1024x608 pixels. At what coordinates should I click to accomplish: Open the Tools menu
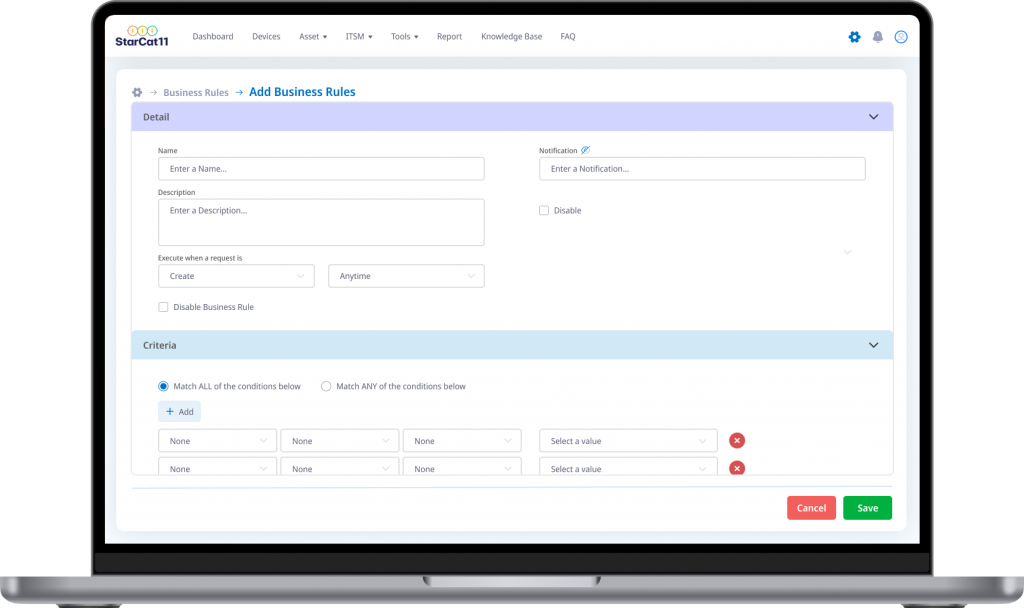[x=405, y=37]
